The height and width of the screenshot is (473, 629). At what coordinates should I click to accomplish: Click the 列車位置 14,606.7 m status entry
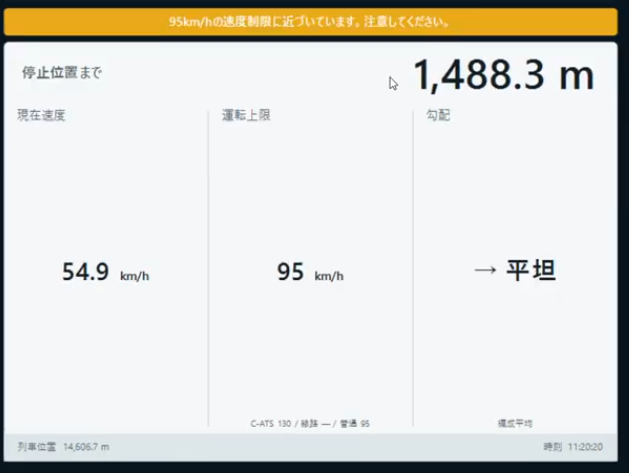[63, 447]
